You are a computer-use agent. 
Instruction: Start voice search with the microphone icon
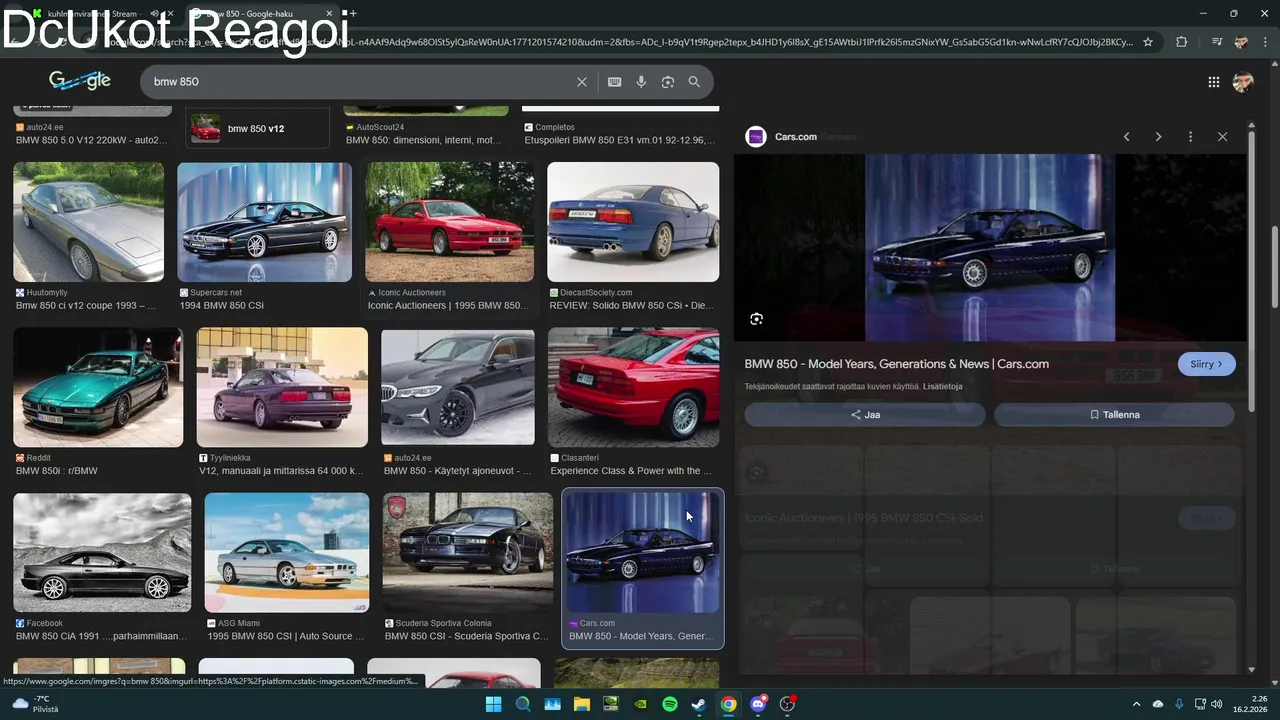click(641, 82)
